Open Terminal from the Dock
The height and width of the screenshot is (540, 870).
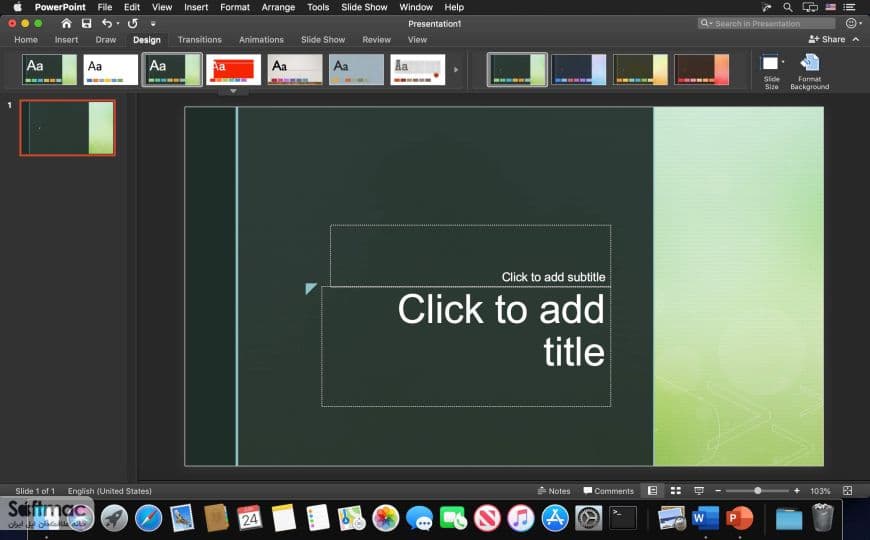(x=623, y=518)
